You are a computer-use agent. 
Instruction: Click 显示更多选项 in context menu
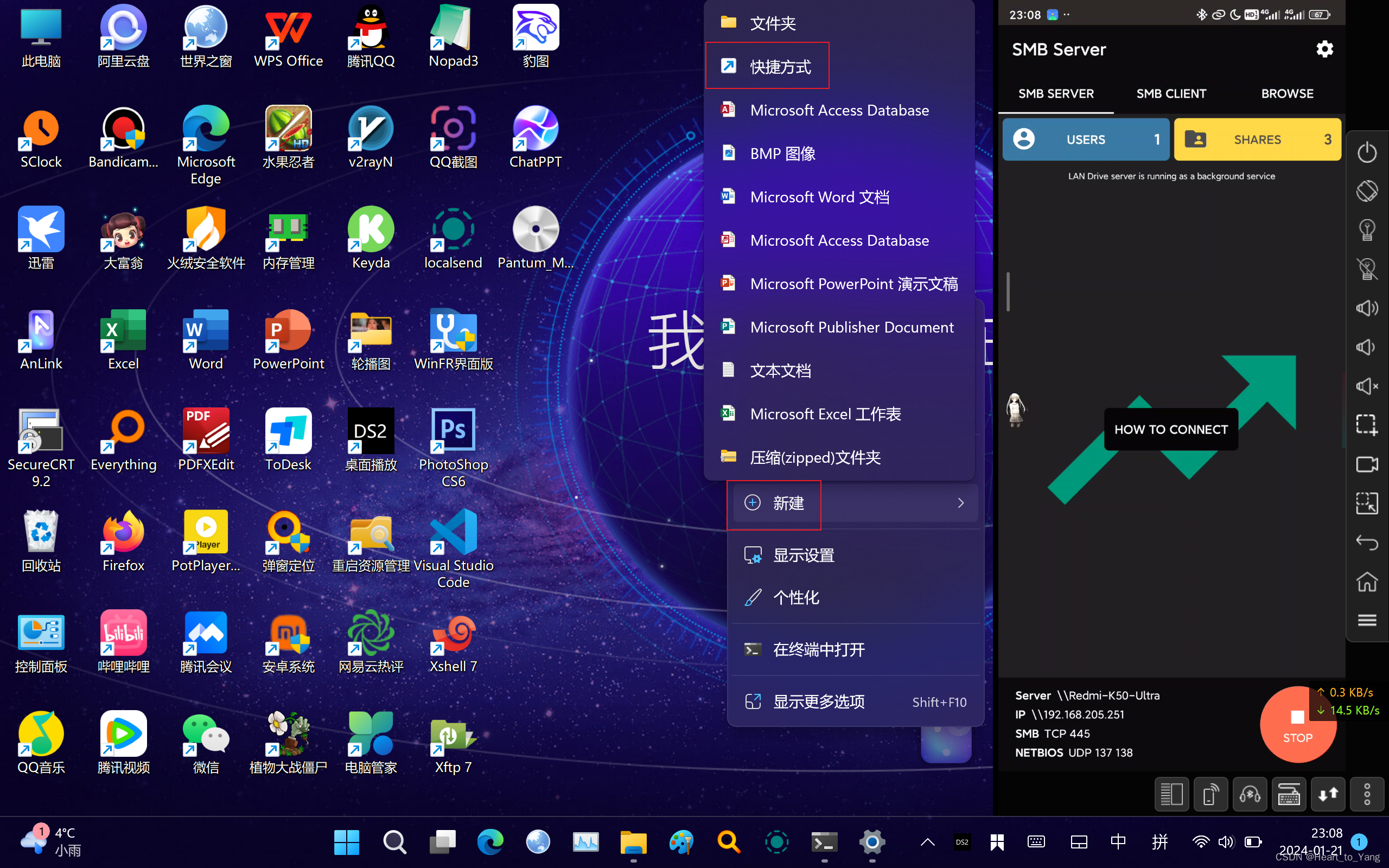pyautogui.click(x=856, y=701)
